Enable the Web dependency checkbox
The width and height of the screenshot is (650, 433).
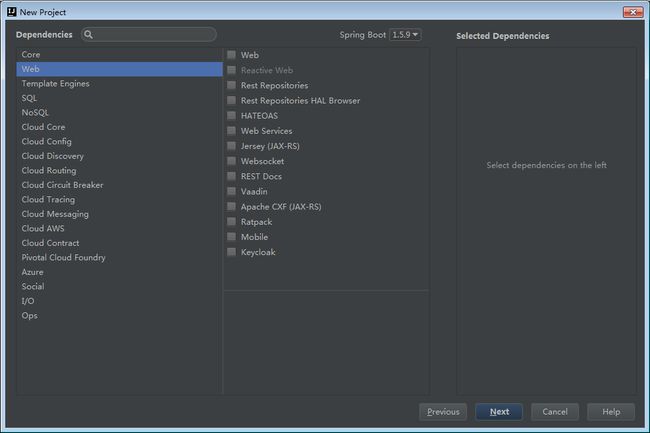[232, 55]
